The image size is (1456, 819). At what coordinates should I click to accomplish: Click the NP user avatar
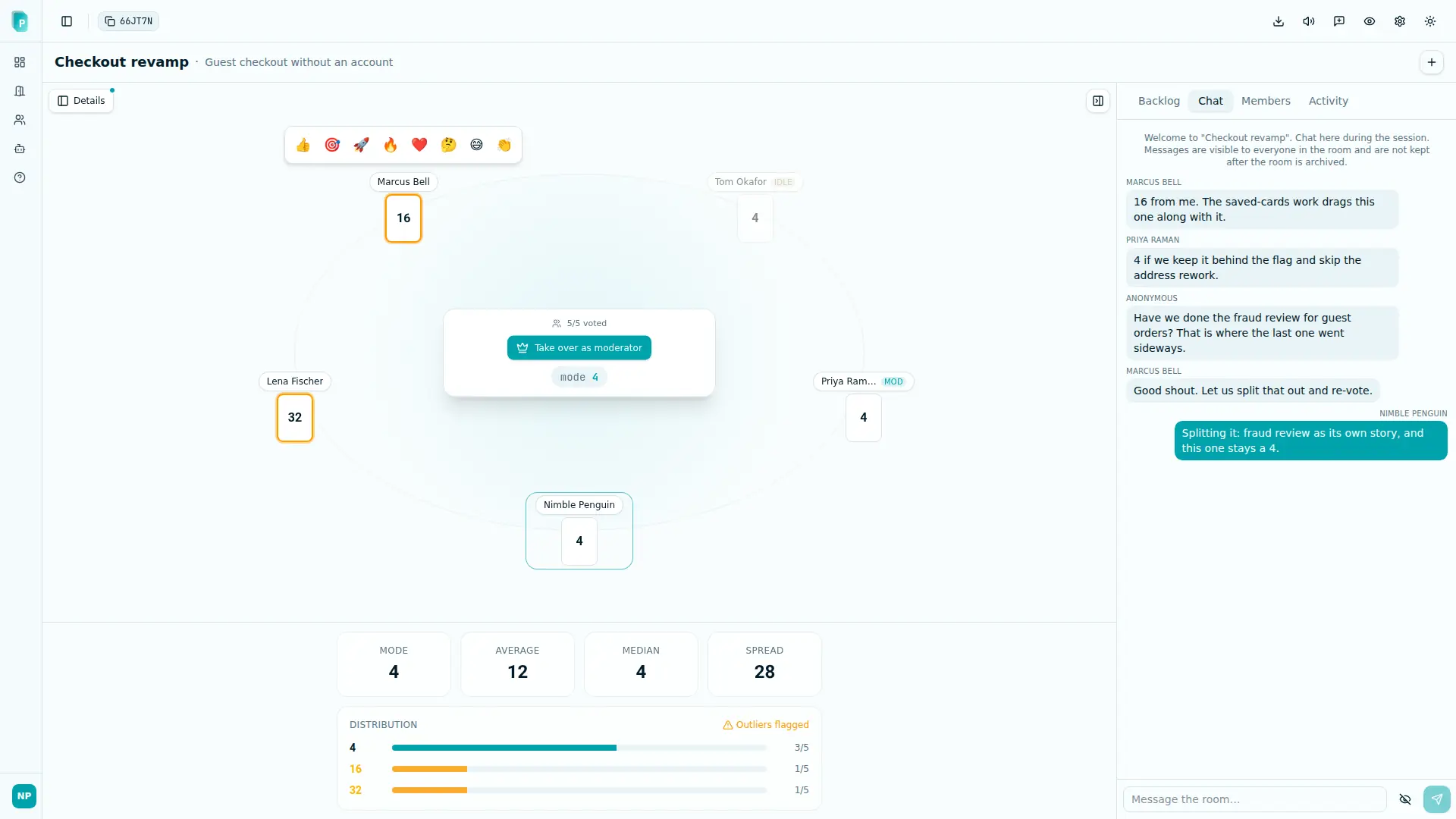(24, 796)
